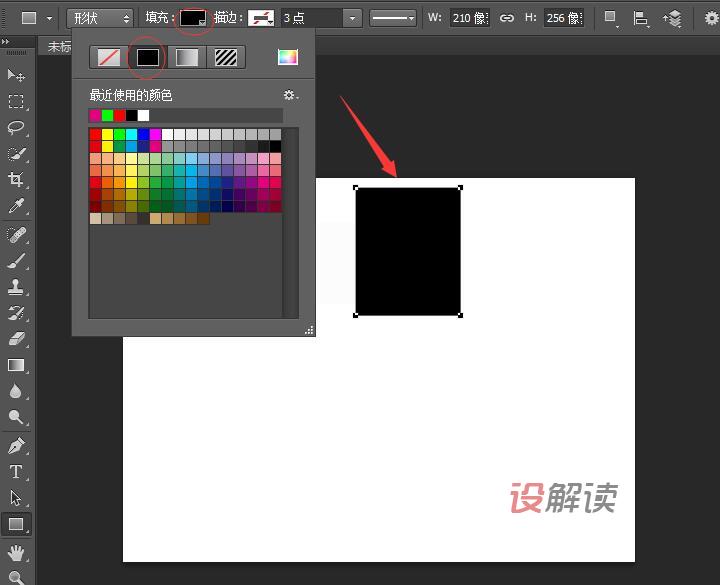Select the Horizontal Type tool

pyautogui.click(x=16, y=472)
